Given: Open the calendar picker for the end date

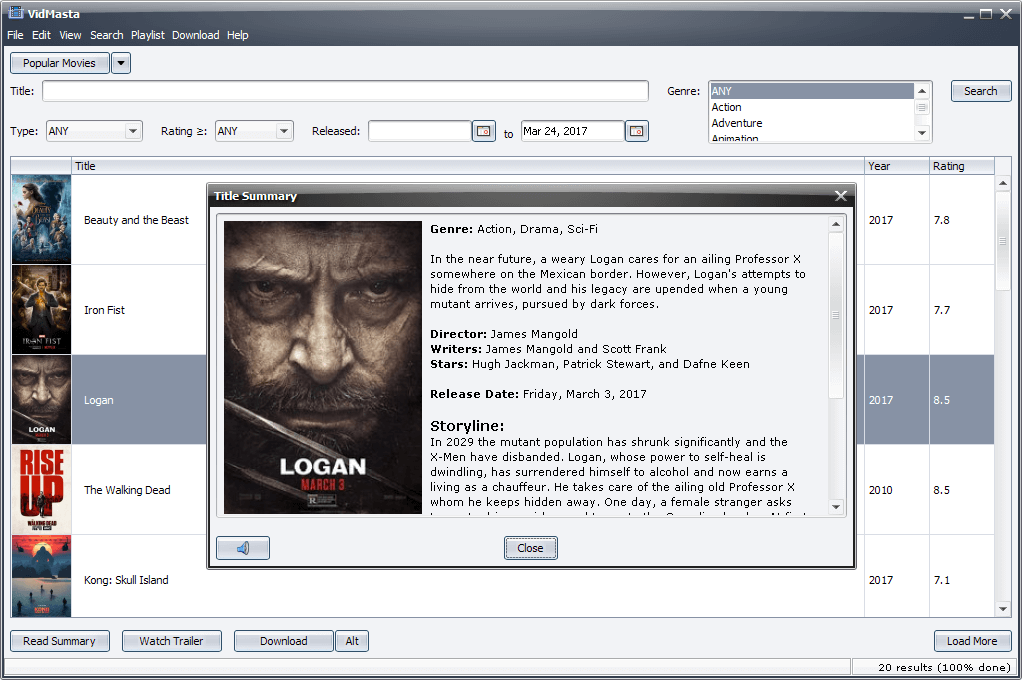Looking at the screenshot, I should (x=636, y=131).
